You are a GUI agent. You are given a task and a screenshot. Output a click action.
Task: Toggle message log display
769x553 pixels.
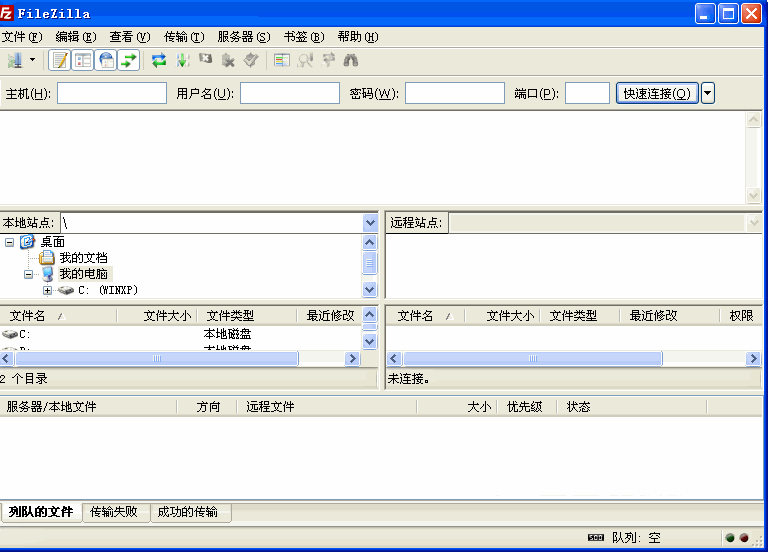[60, 60]
